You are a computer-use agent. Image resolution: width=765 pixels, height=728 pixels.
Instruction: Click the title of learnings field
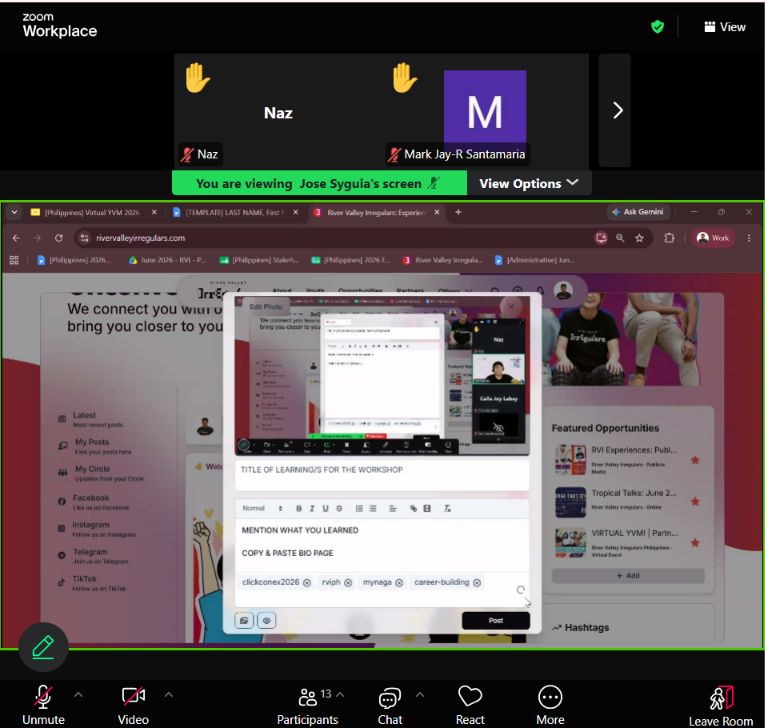tap(382, 475)
